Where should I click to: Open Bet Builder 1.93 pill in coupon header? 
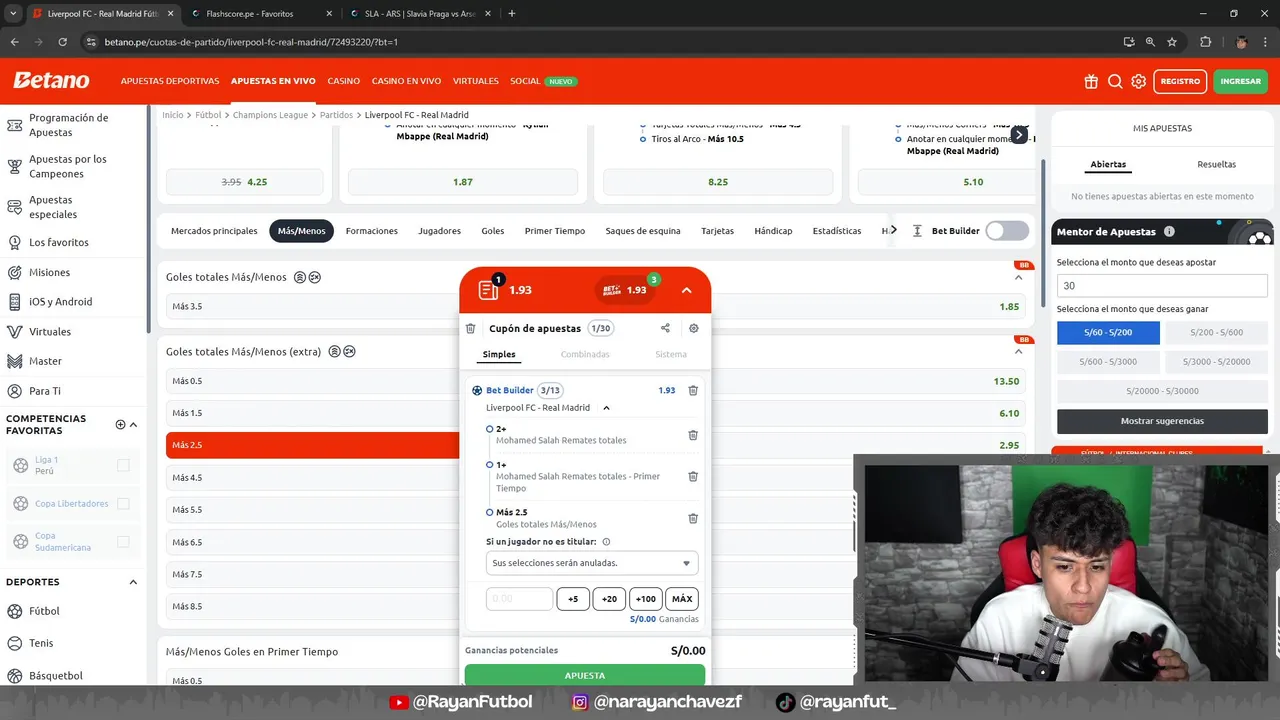626,290
